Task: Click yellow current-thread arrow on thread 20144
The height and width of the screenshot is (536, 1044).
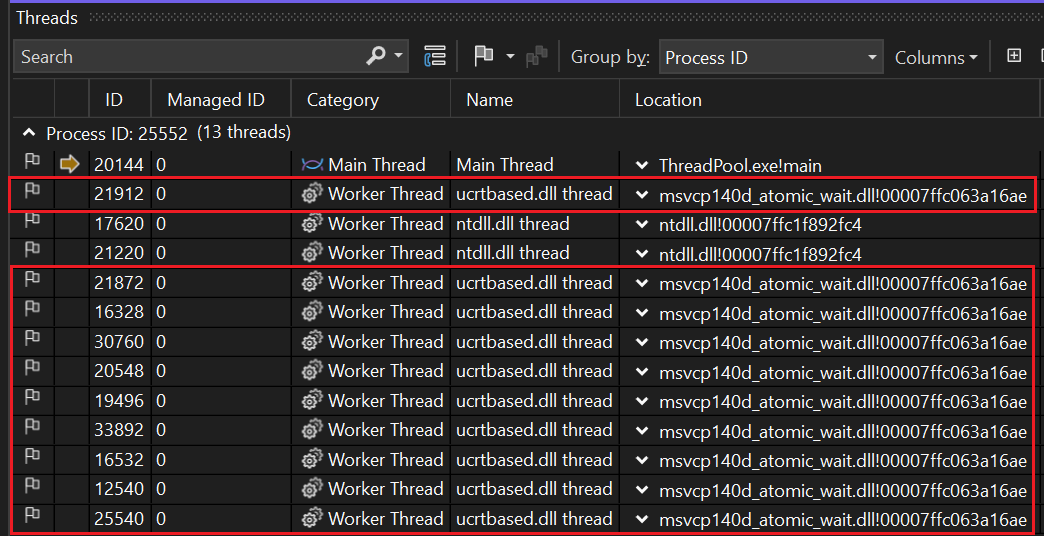Action: coord(70,165)
